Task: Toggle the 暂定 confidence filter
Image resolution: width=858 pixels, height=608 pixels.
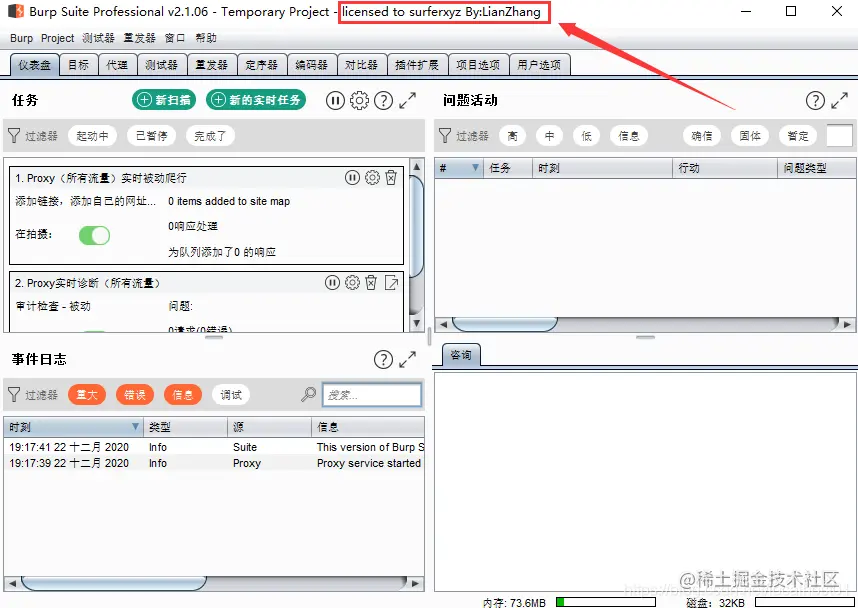Action: click(x=798, y=136)
